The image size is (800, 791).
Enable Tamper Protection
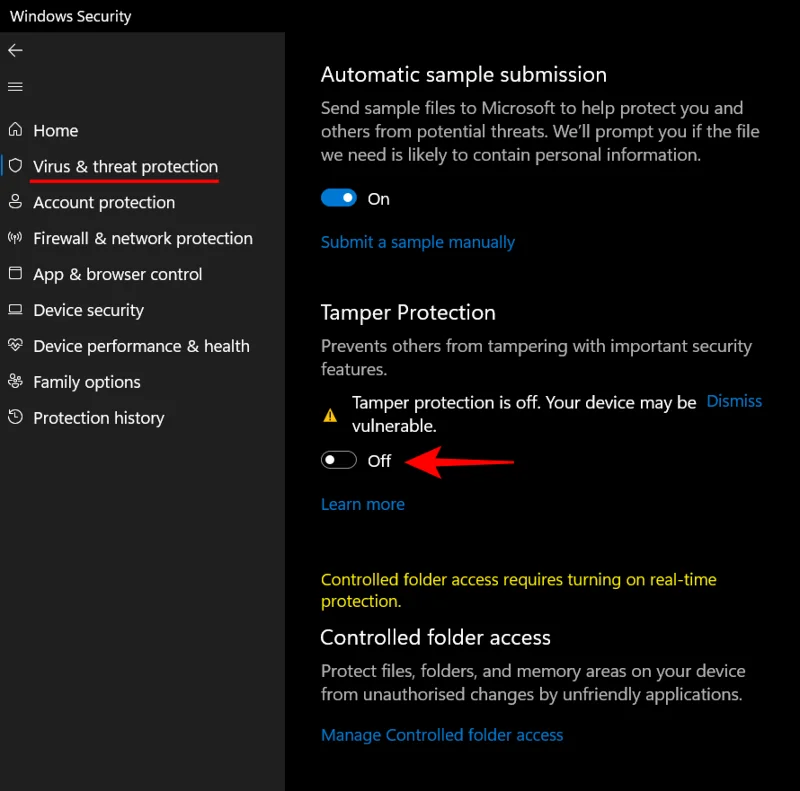[338, 460]
